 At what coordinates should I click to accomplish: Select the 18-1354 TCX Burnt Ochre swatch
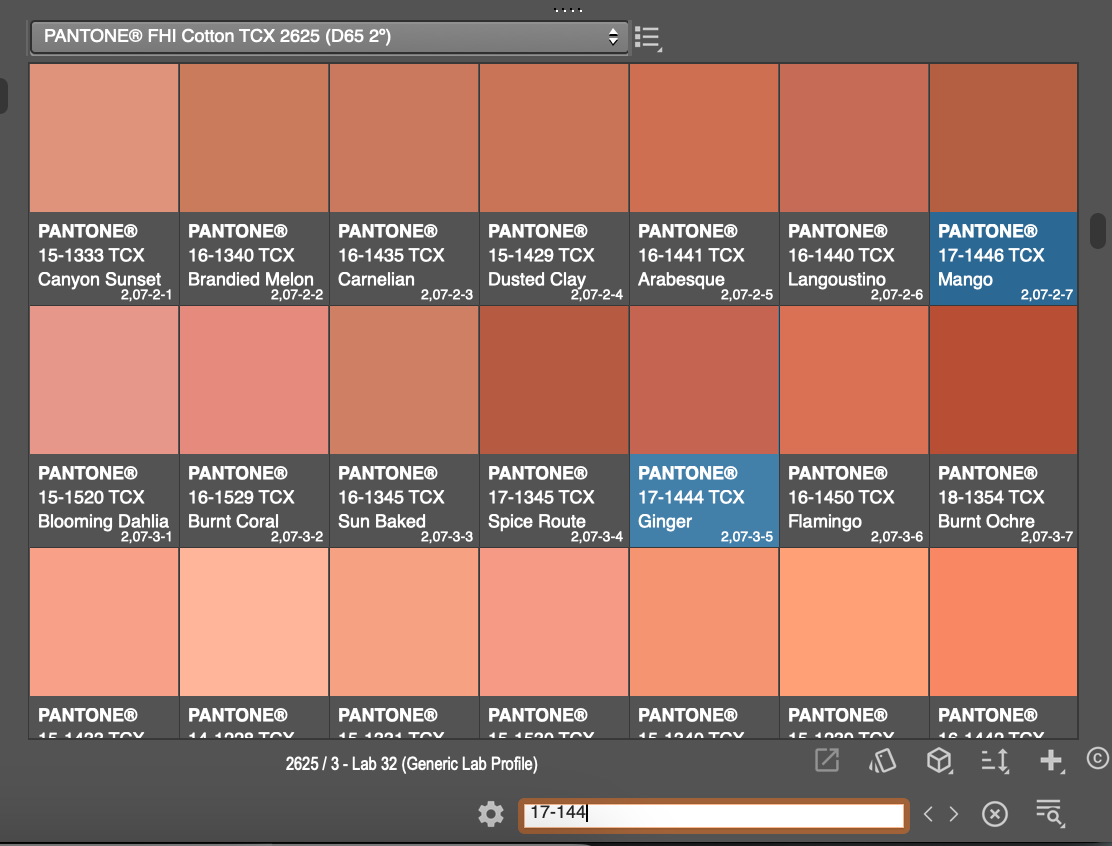pyautogui.click(x=1003, y=380)
